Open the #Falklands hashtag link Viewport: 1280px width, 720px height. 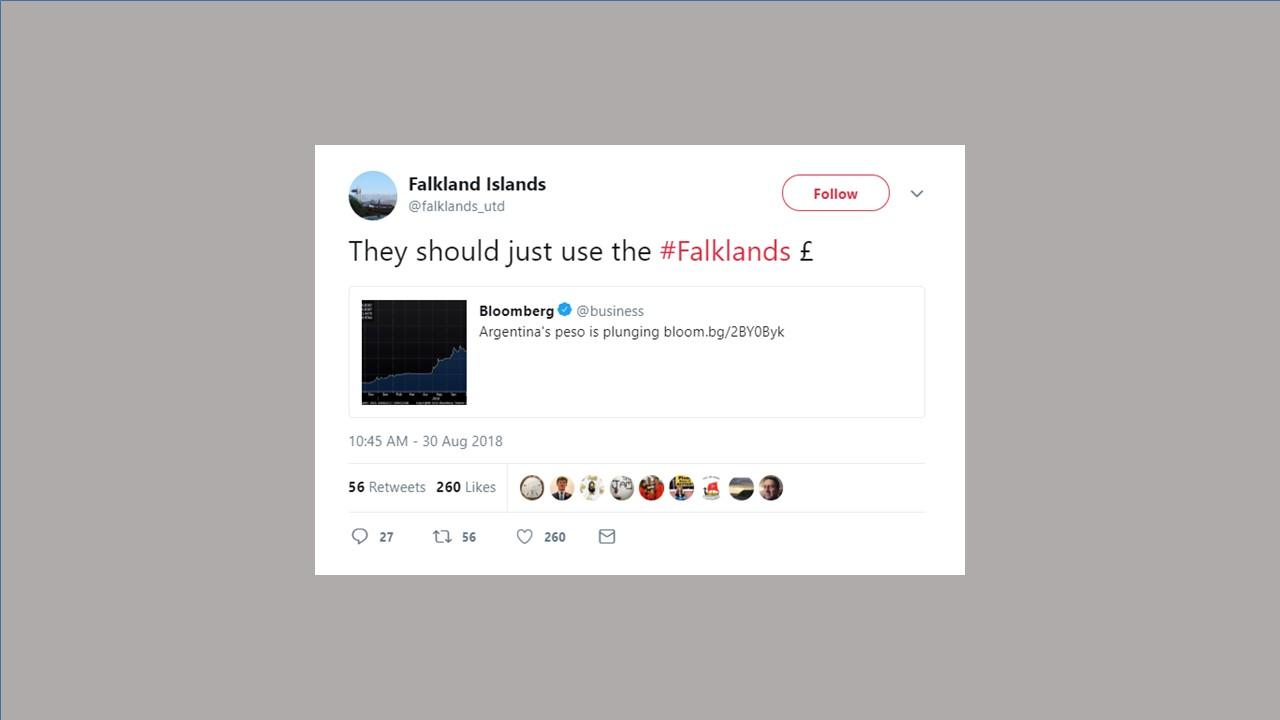point(725,251)
